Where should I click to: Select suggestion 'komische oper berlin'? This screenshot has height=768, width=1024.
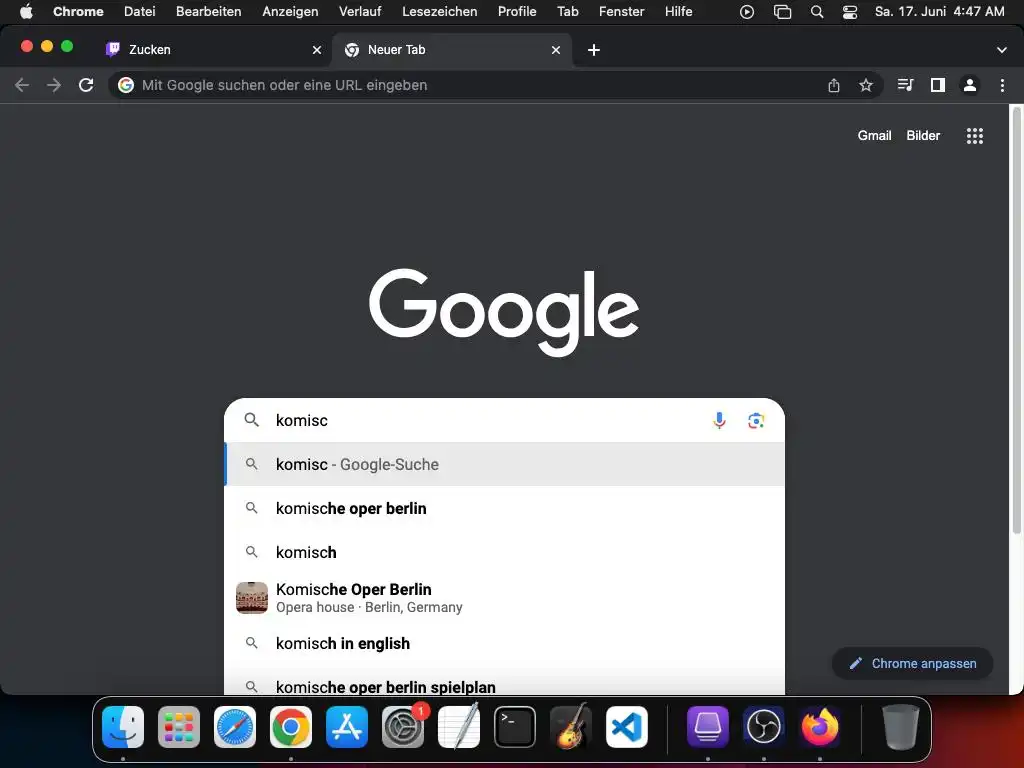(504, 508)
